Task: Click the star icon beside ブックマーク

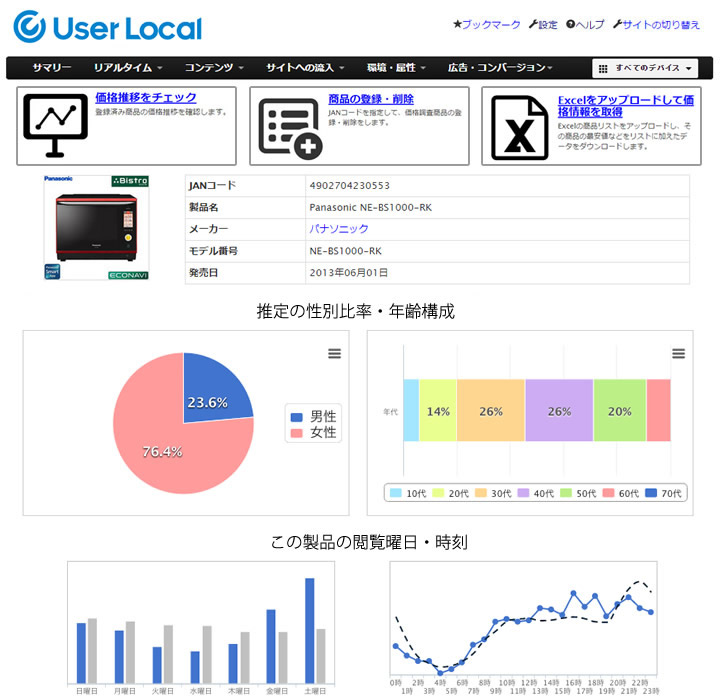Action: pyautogui.click(x=457, y=24)
